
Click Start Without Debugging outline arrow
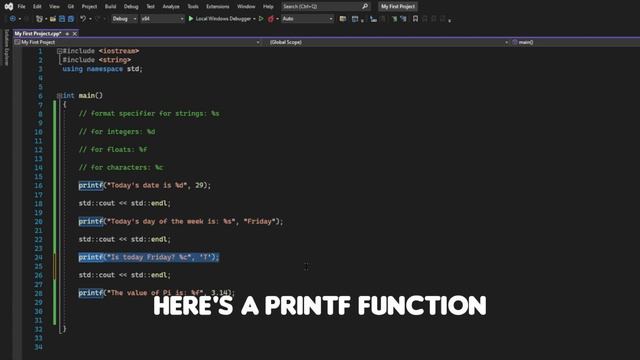pos(261,19)
